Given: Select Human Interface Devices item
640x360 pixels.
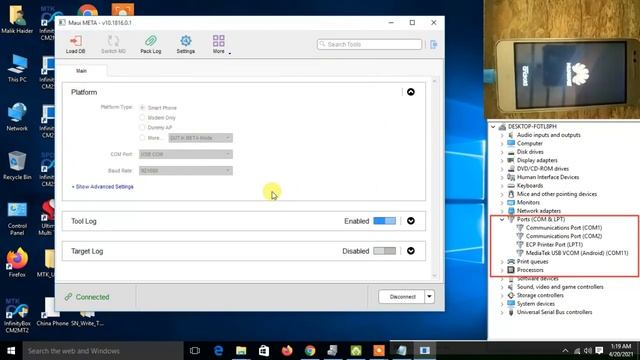Looking at the screenshot, I should pos(548,177).
